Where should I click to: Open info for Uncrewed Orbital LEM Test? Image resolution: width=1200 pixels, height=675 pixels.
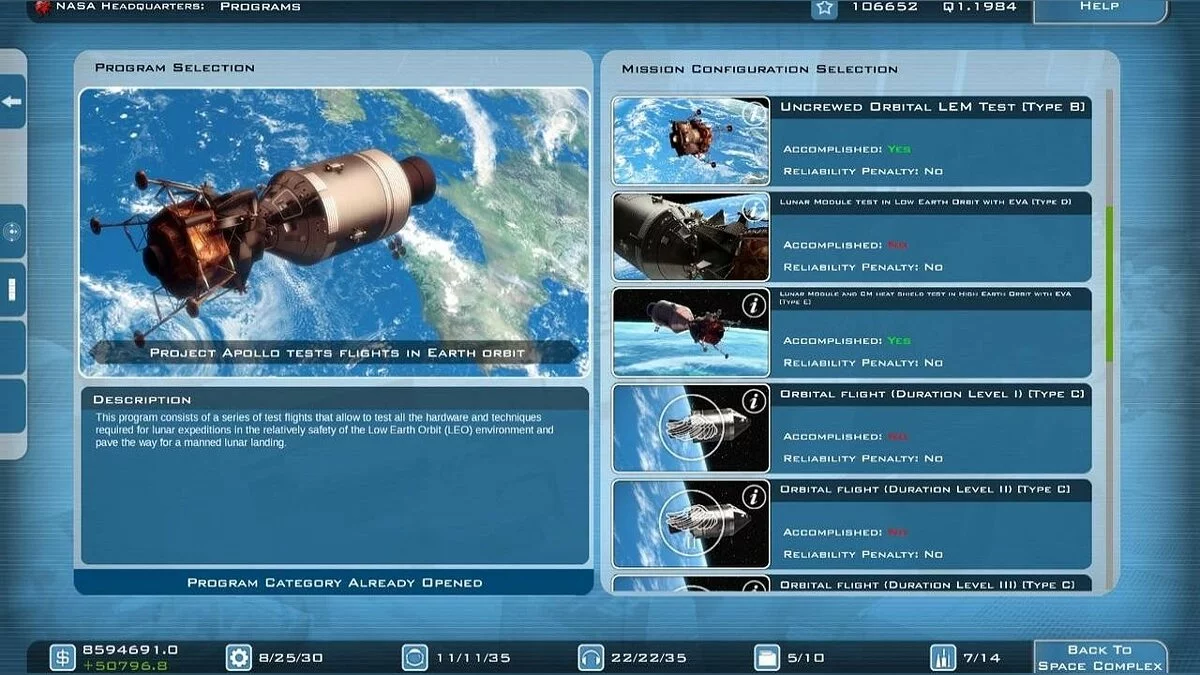(x=755, y=114)
